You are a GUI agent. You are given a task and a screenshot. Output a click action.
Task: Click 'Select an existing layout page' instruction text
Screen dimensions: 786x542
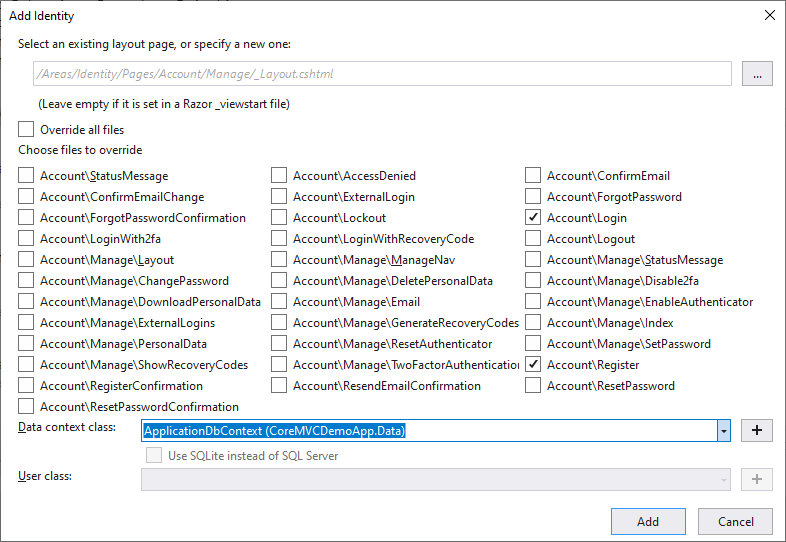coord(154,44)
